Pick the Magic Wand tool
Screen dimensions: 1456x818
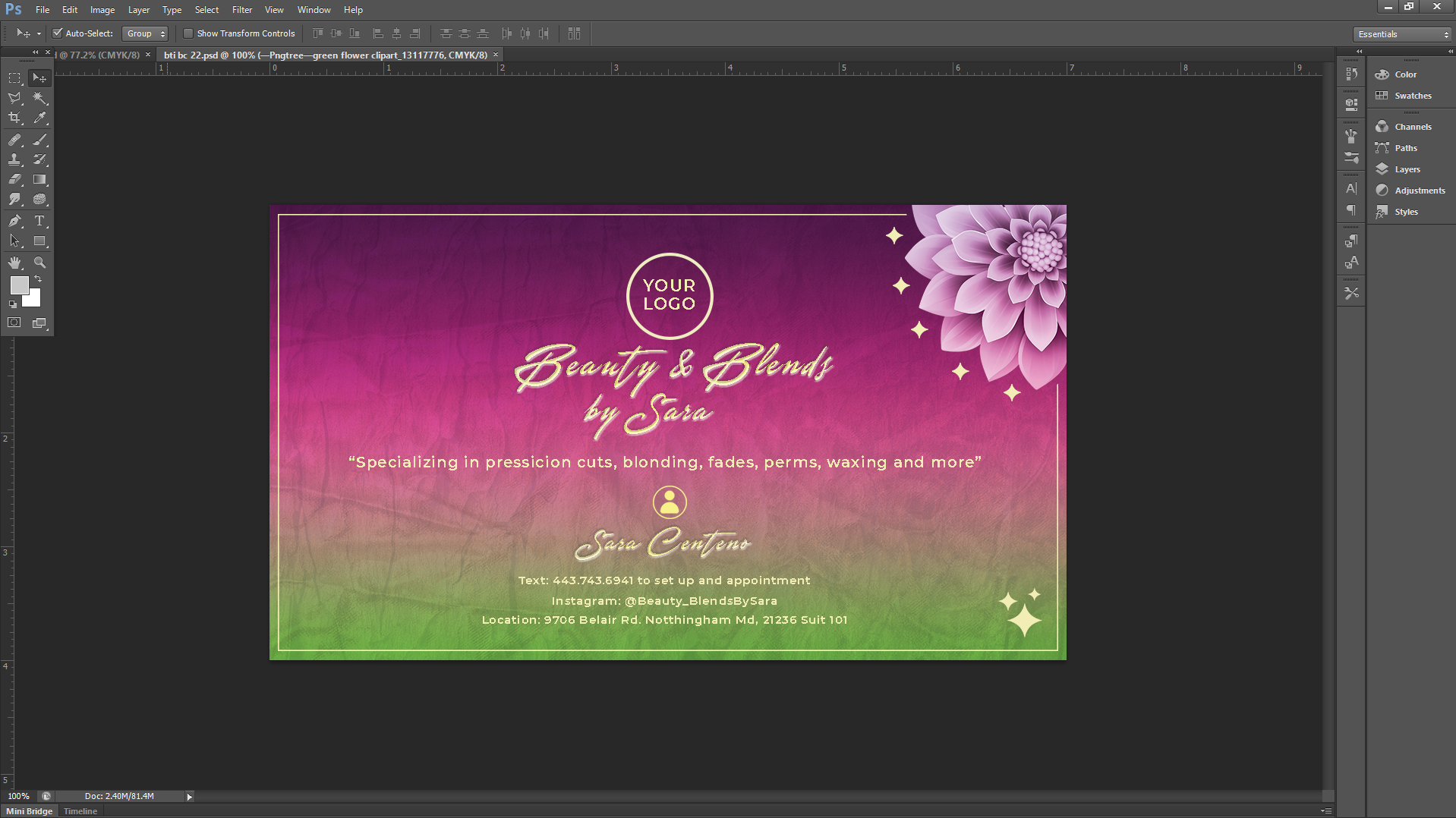(39, 98)
